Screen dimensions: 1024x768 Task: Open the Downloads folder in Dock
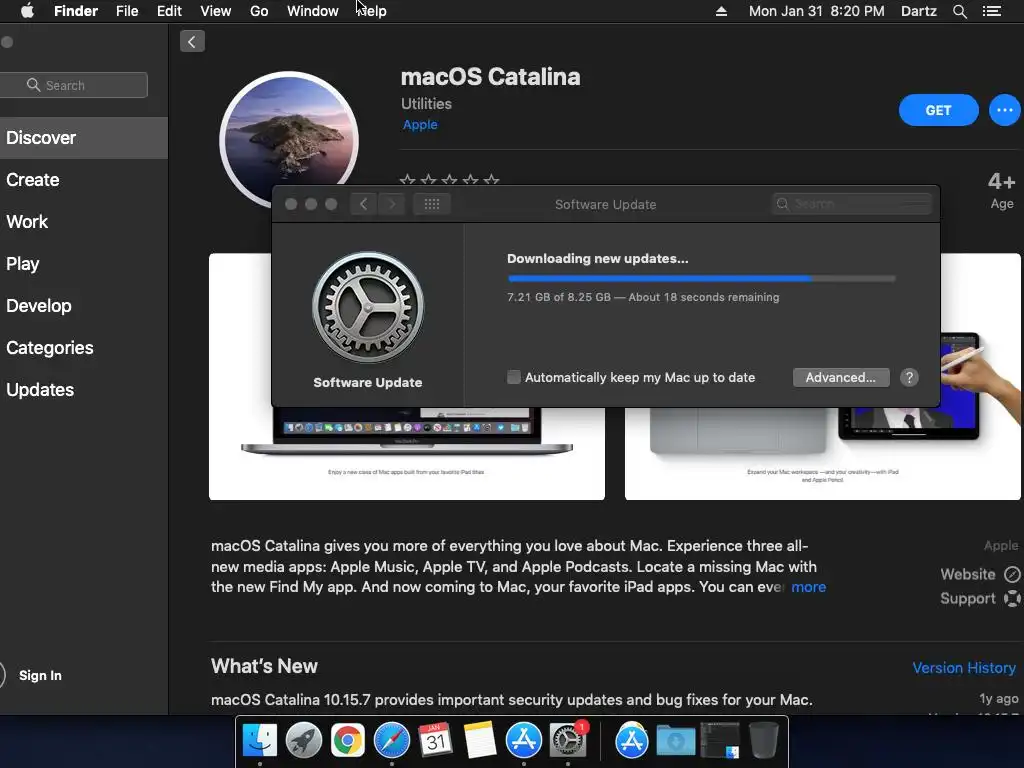pyautogui.click(x=675, y=741)
